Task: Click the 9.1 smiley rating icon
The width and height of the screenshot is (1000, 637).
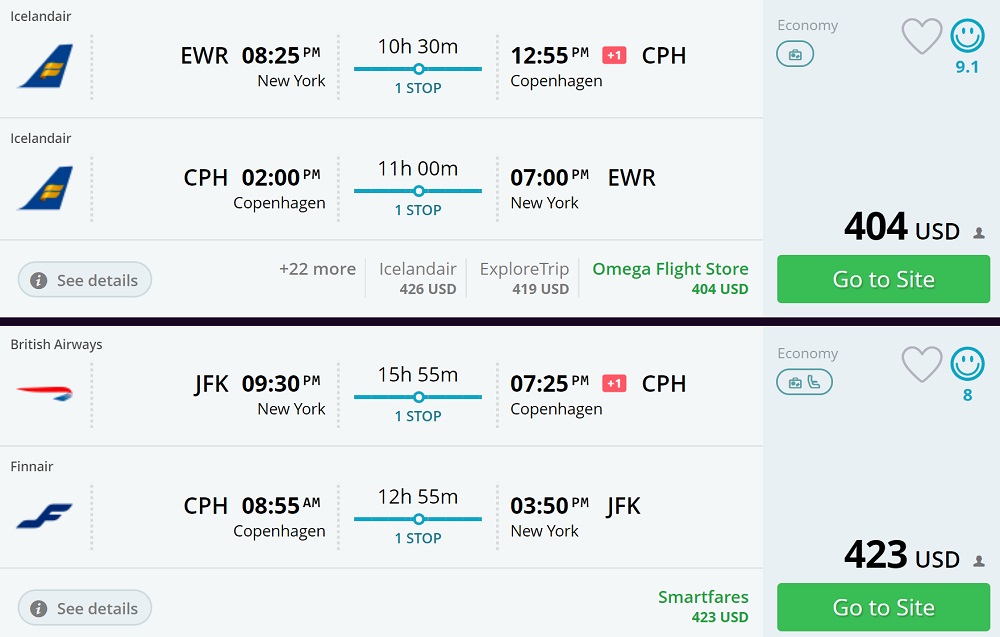Action: tap(967, 37)
